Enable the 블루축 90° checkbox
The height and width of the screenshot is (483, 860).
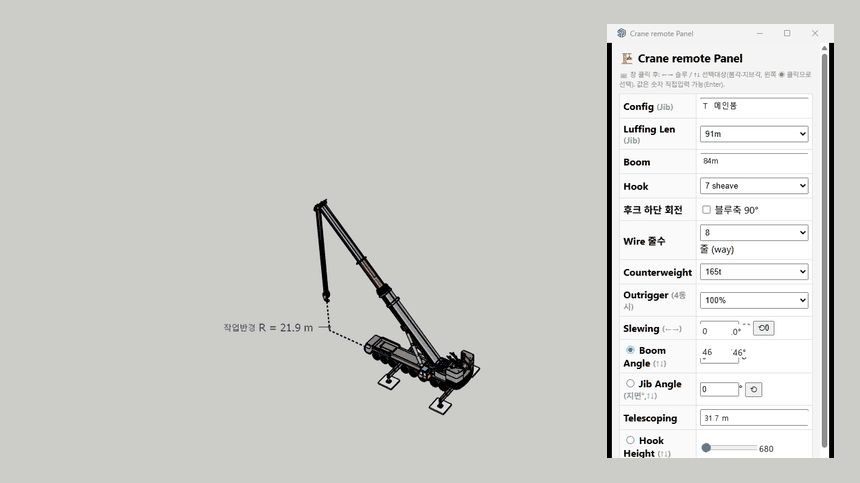pos(706,210)
